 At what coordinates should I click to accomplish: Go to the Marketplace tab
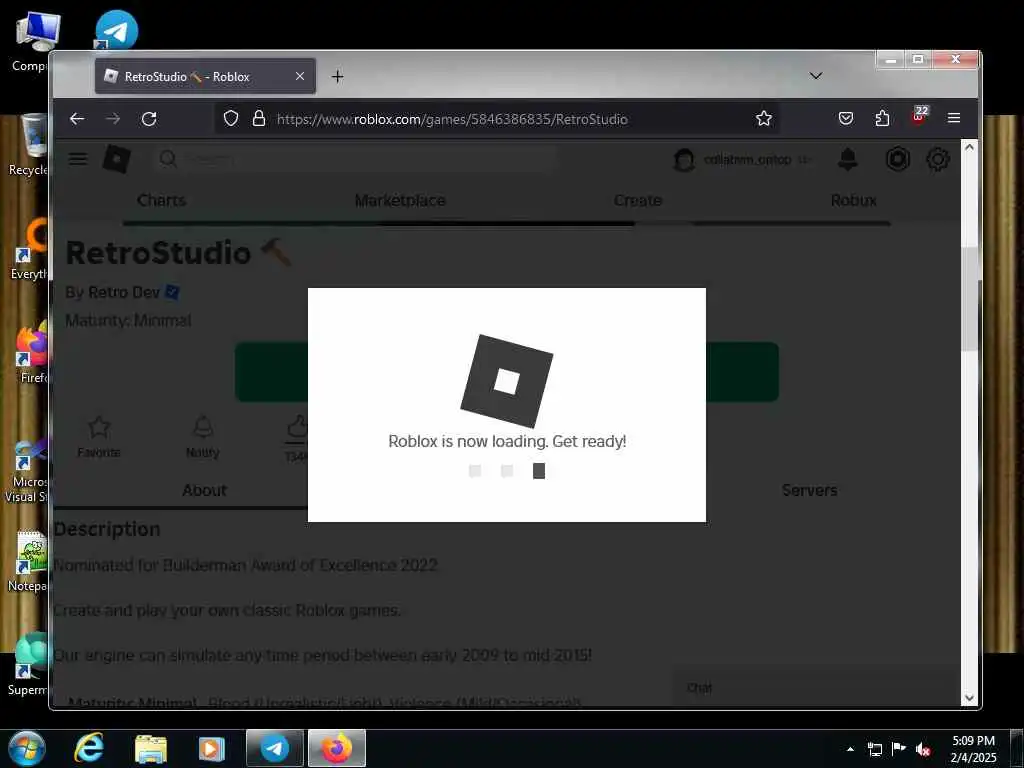pos(400,200)
